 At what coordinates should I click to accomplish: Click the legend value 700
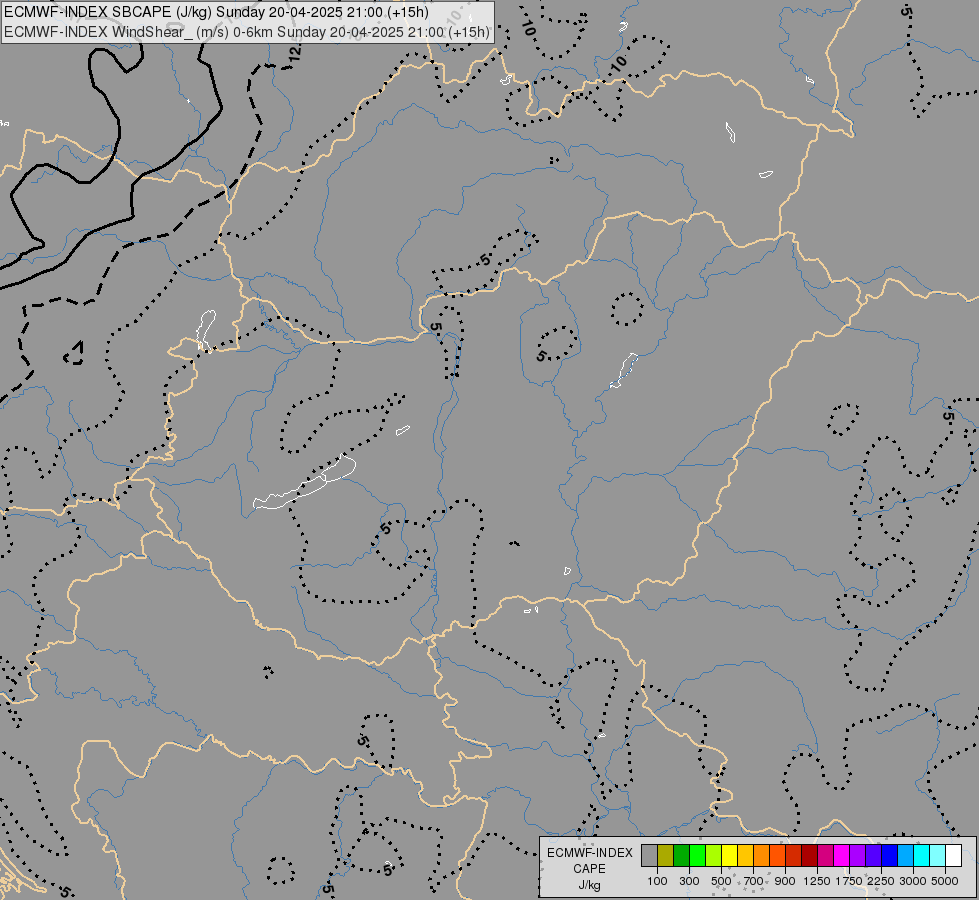pyautogui.click(x=754, y=881)
